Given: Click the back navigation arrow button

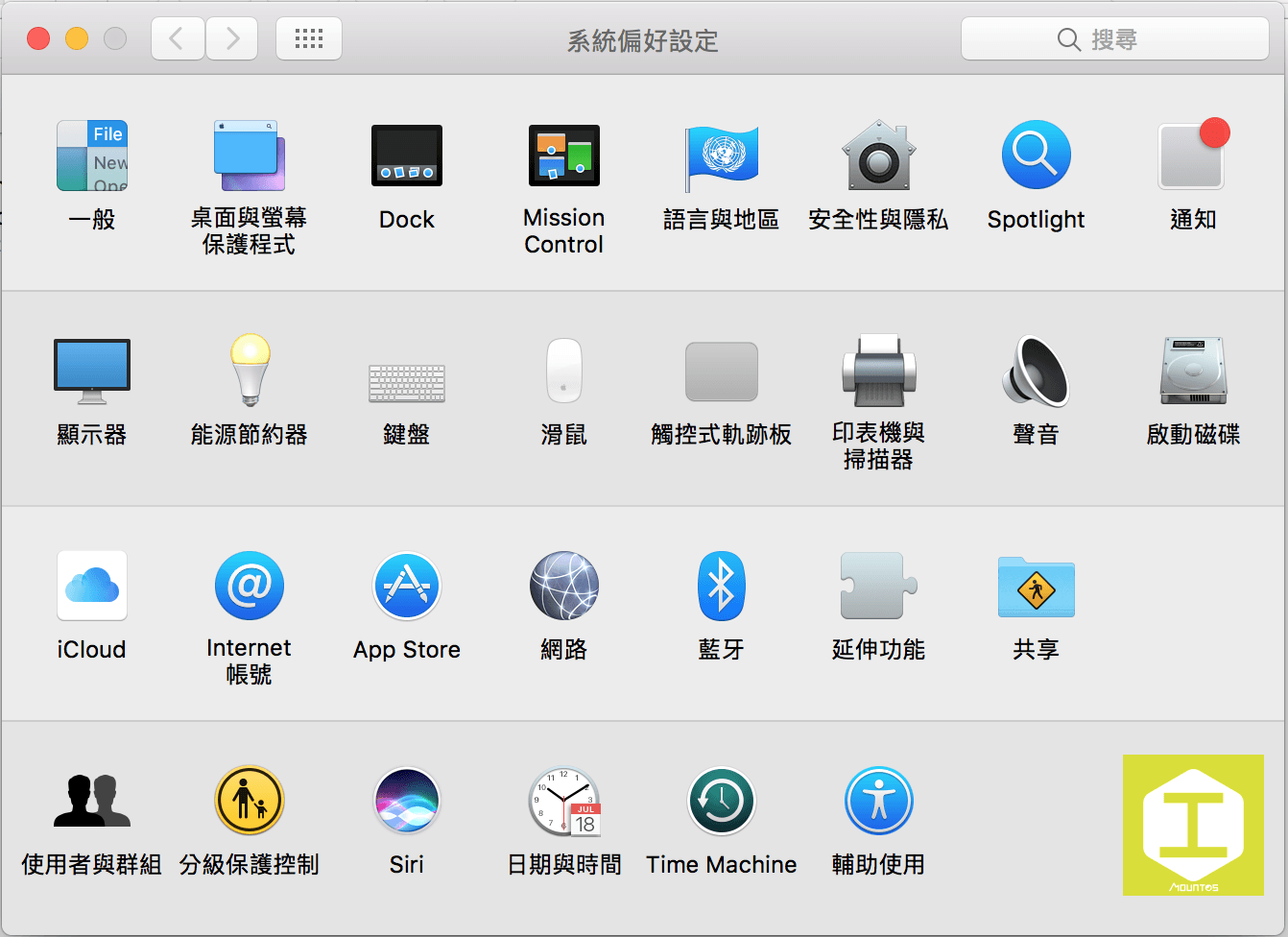Looking at the screenshot, I should click(178, 39).
